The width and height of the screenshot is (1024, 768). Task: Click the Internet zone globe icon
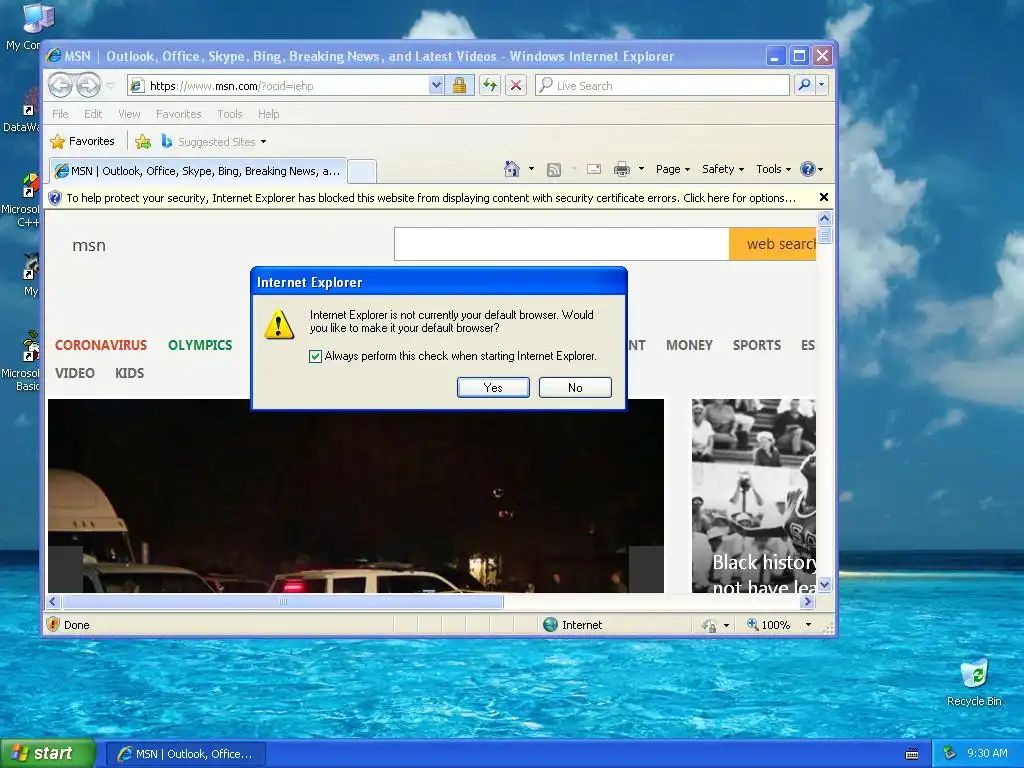tap(551, 624)
